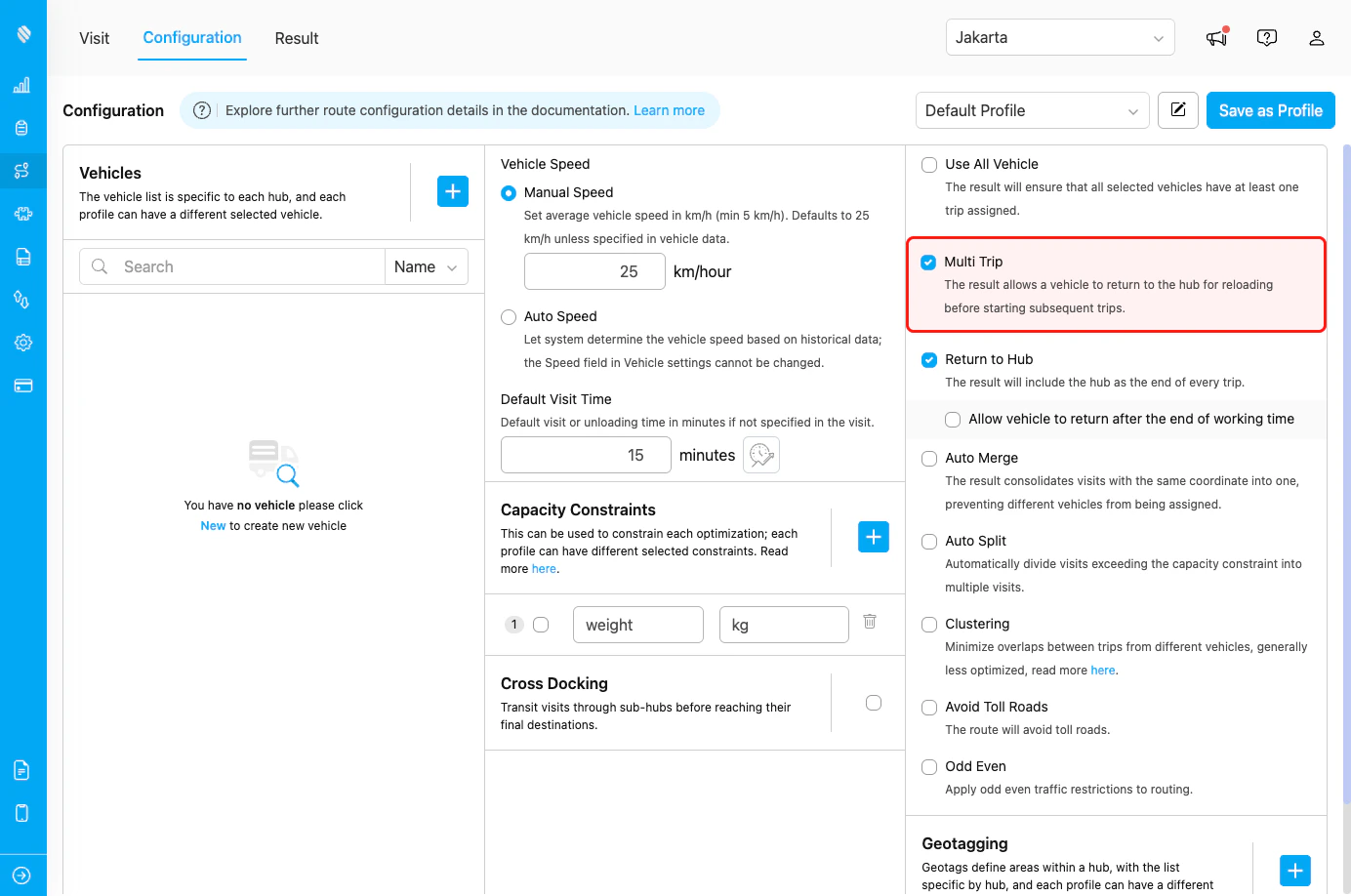Click the Vehicles panel heading
Image resolution: width=1351 pixels, height=896 pixels.
click(x=110, y=173)
